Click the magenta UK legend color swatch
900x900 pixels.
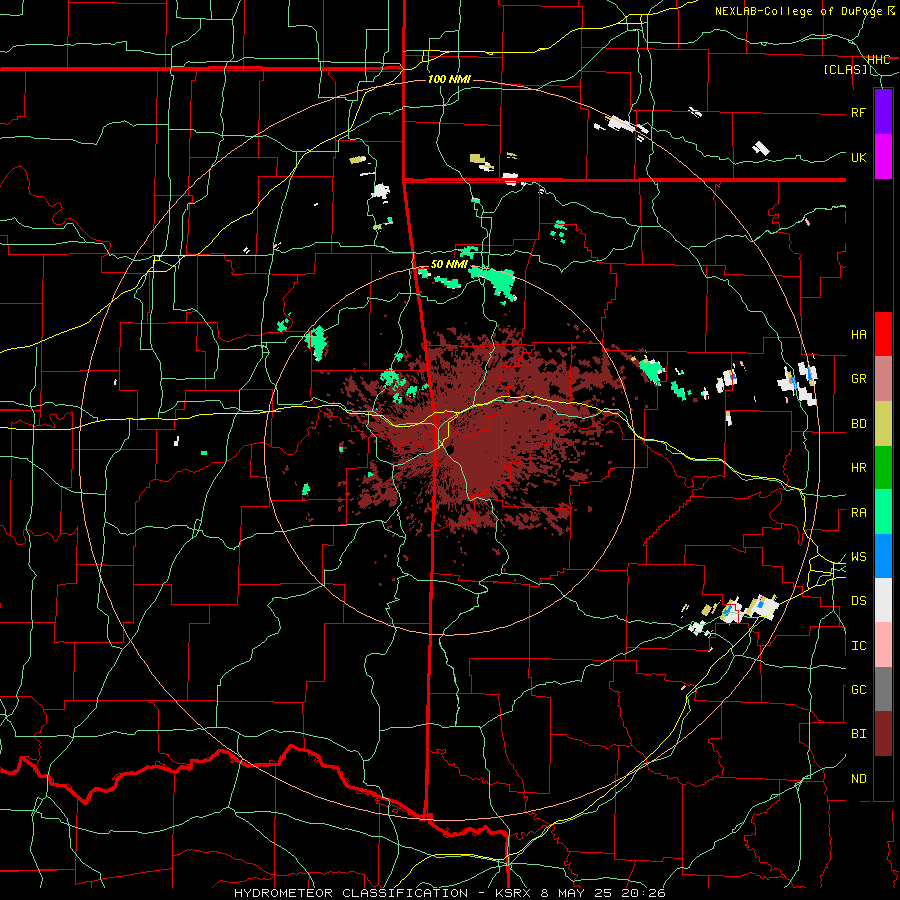[883, 157]
